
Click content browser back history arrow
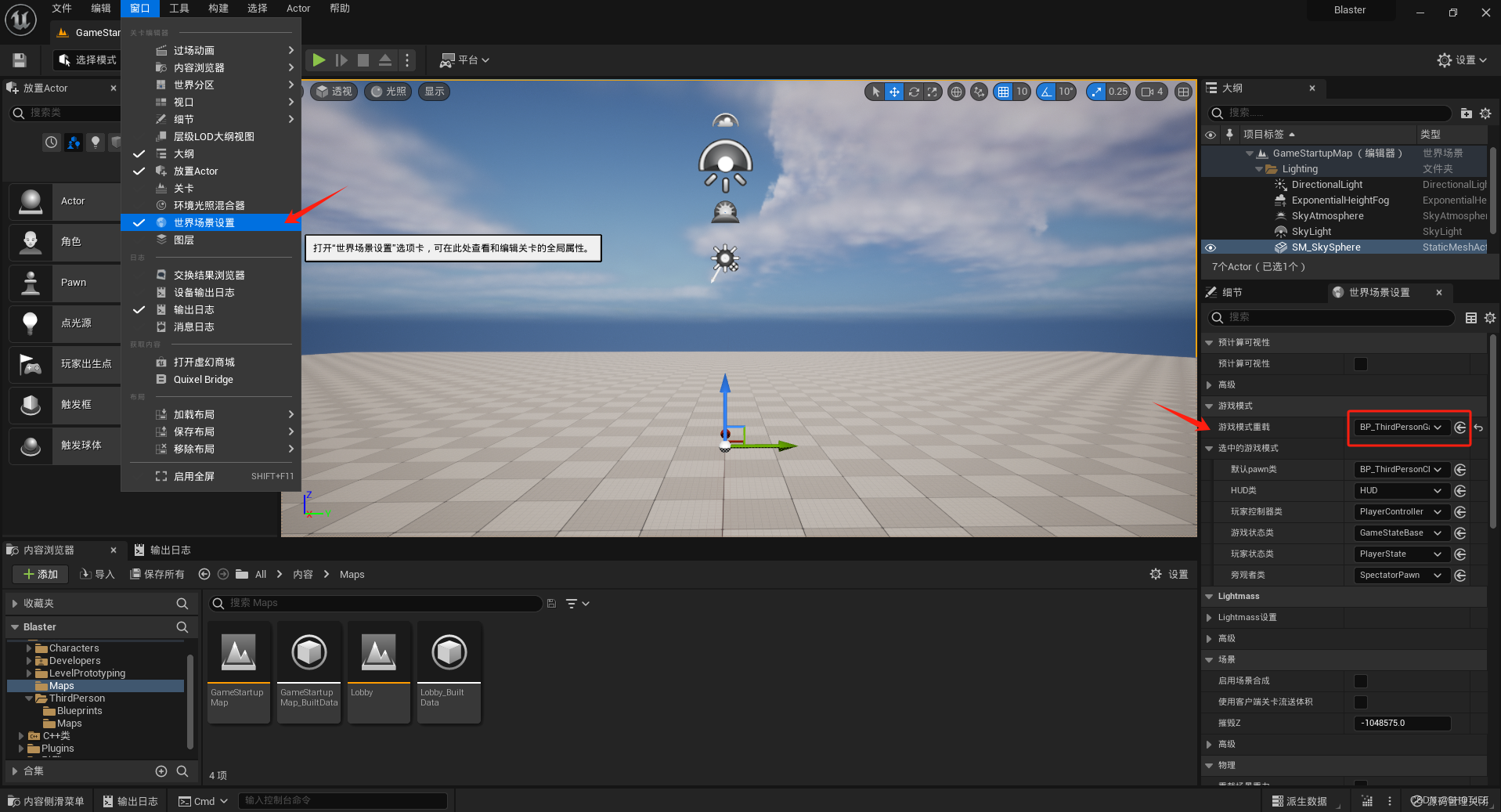point(204,574)
